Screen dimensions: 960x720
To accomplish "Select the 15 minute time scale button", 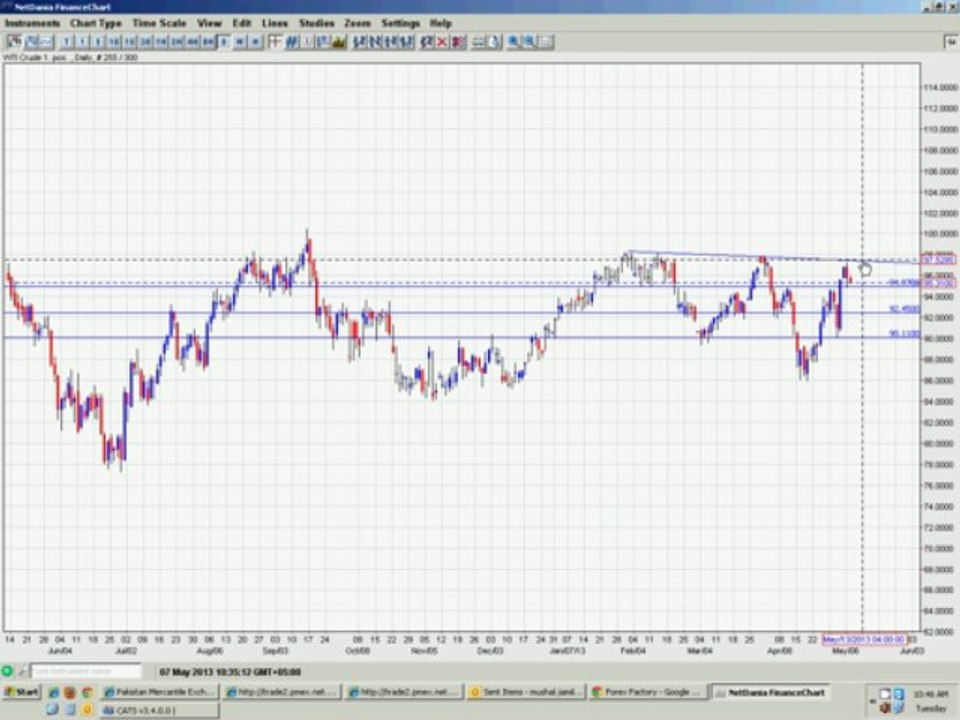I will (x=129, y=42).
